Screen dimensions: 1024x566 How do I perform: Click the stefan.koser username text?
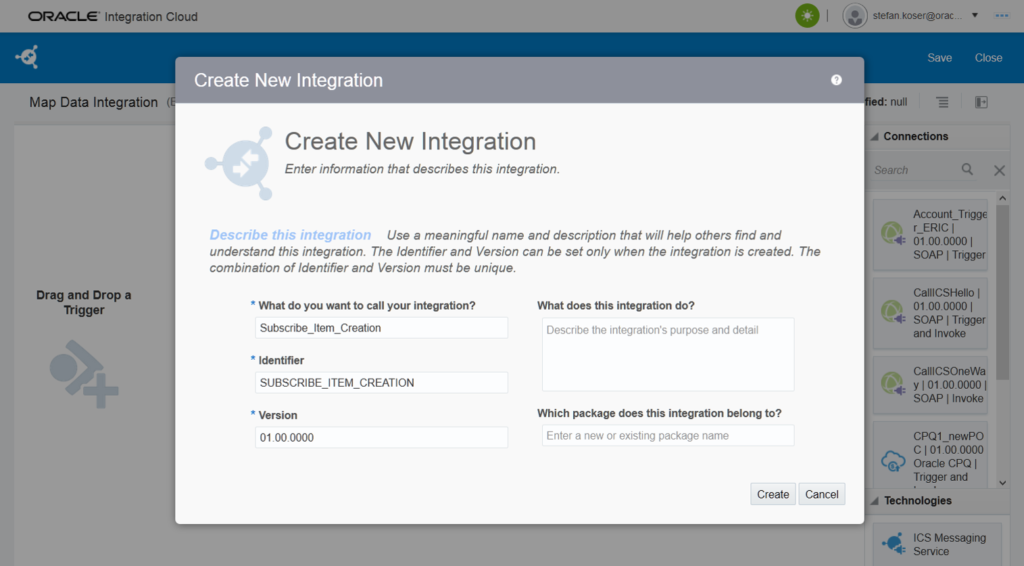click(x=917, y=16)
